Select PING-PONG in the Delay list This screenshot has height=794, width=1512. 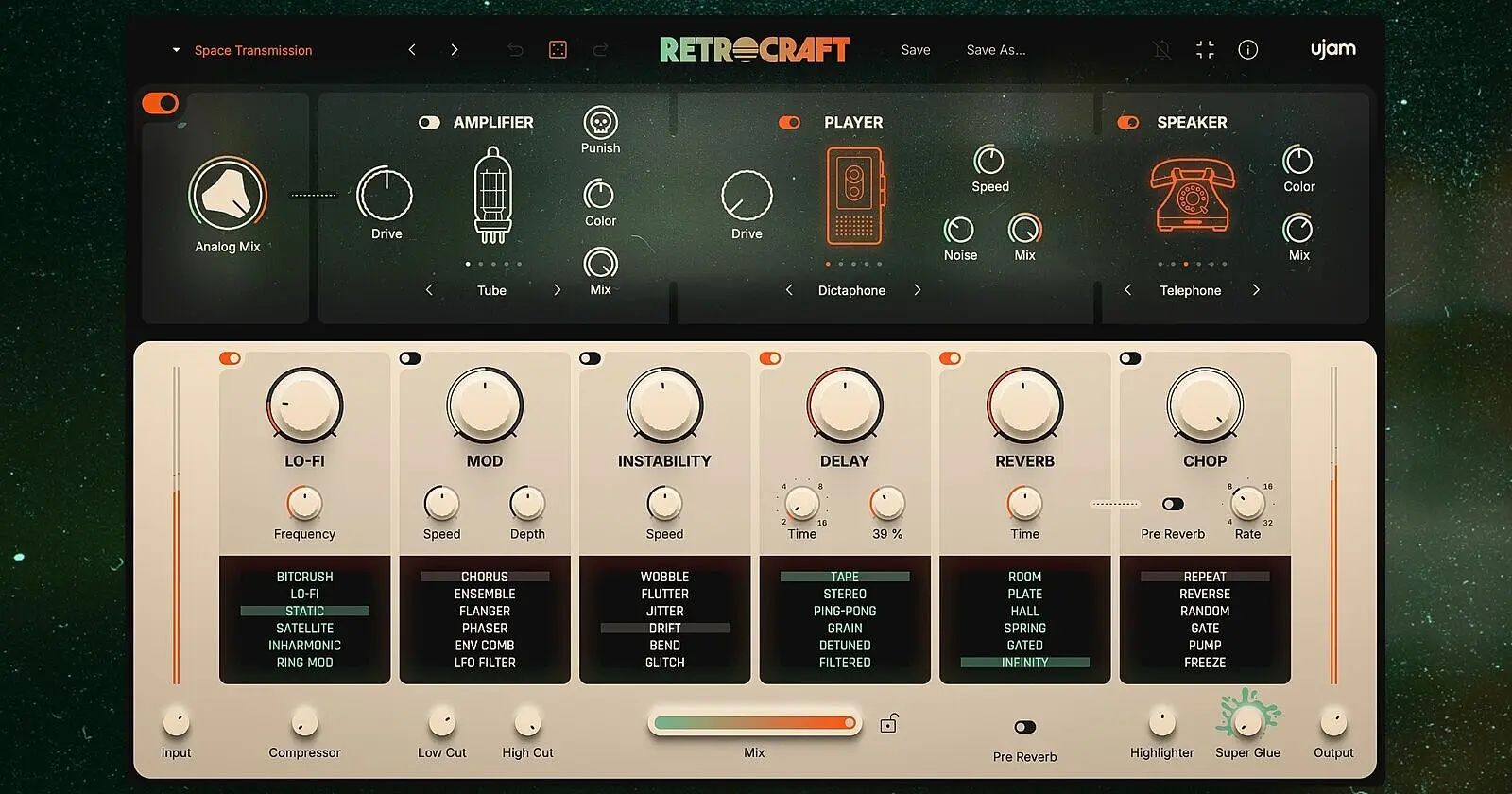pyautogui.click(x=845, y=612)
